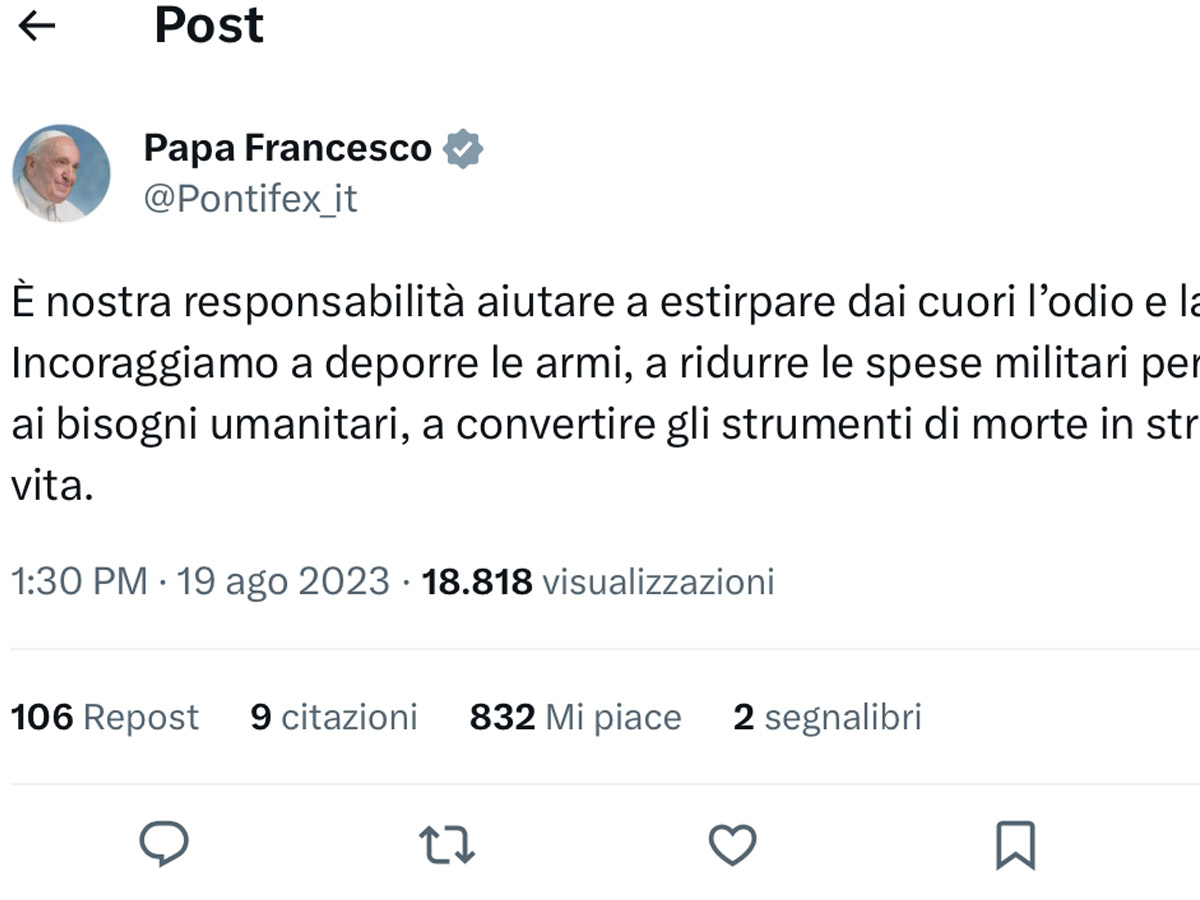The height and width of the screenshot is (900, 1200).
Task: Click the 1:30 PM timestamp
Action: [79, 581]
